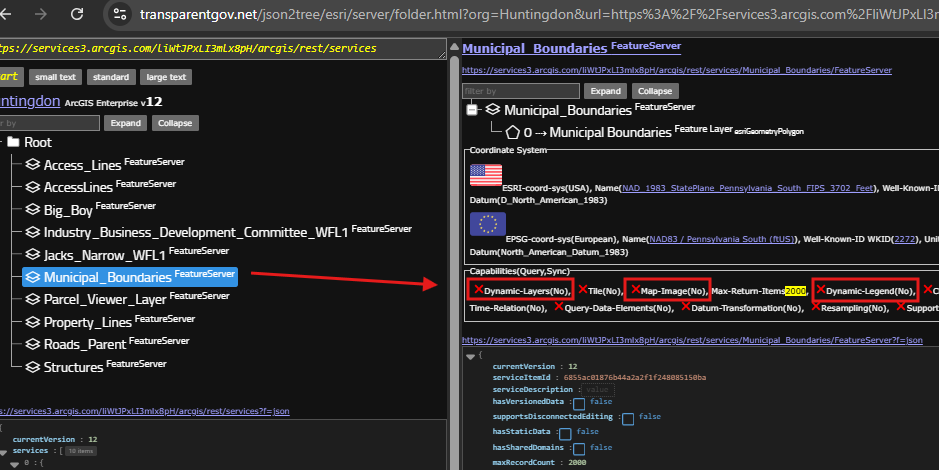
Task: Click the serviceItemId value string
Action: click(x=635, y=377)
